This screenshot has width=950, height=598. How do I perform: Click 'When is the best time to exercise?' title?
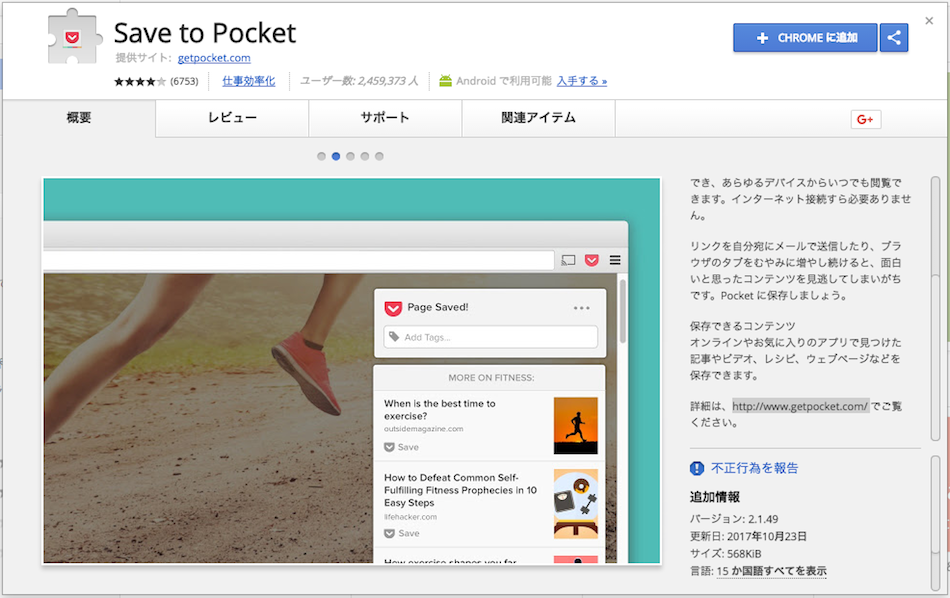tap(440, 410)
